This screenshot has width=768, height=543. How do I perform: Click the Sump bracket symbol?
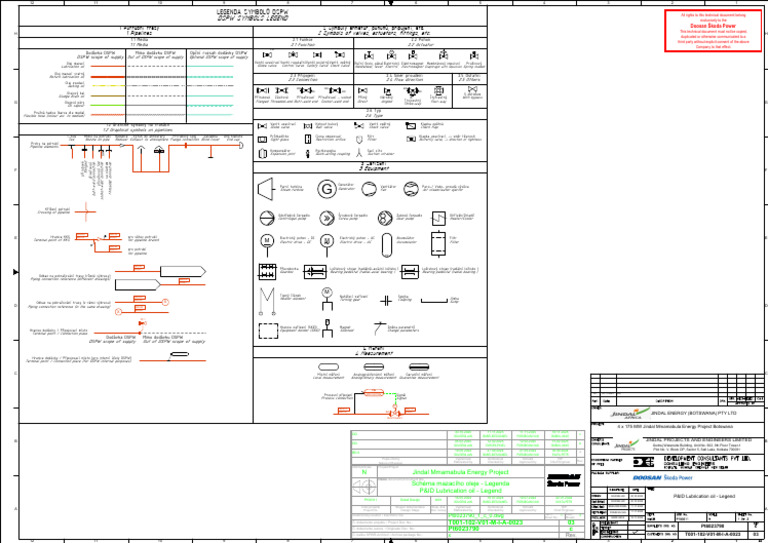point(434,300)
